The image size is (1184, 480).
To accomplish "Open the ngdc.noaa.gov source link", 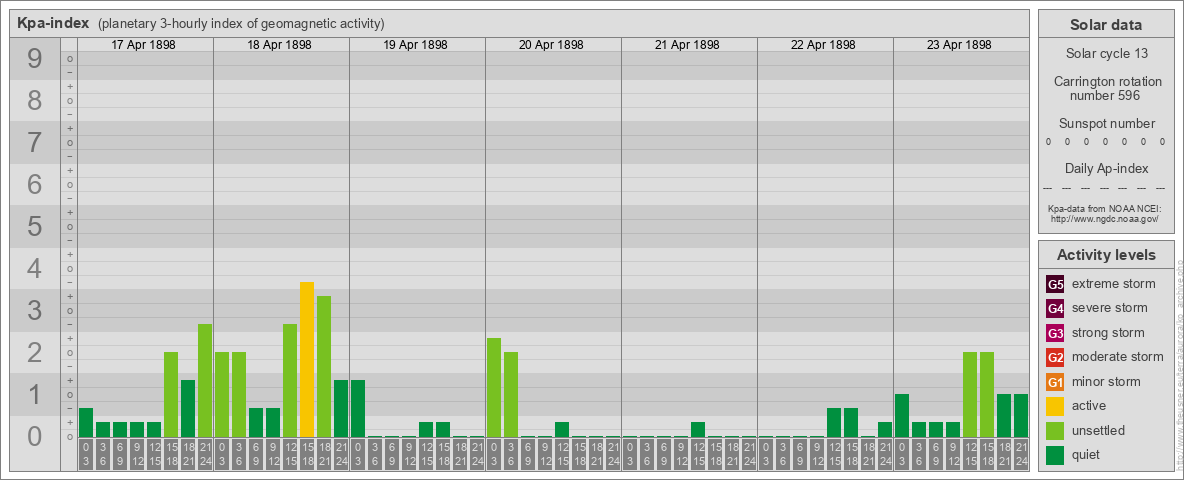I will (1104, 218).
